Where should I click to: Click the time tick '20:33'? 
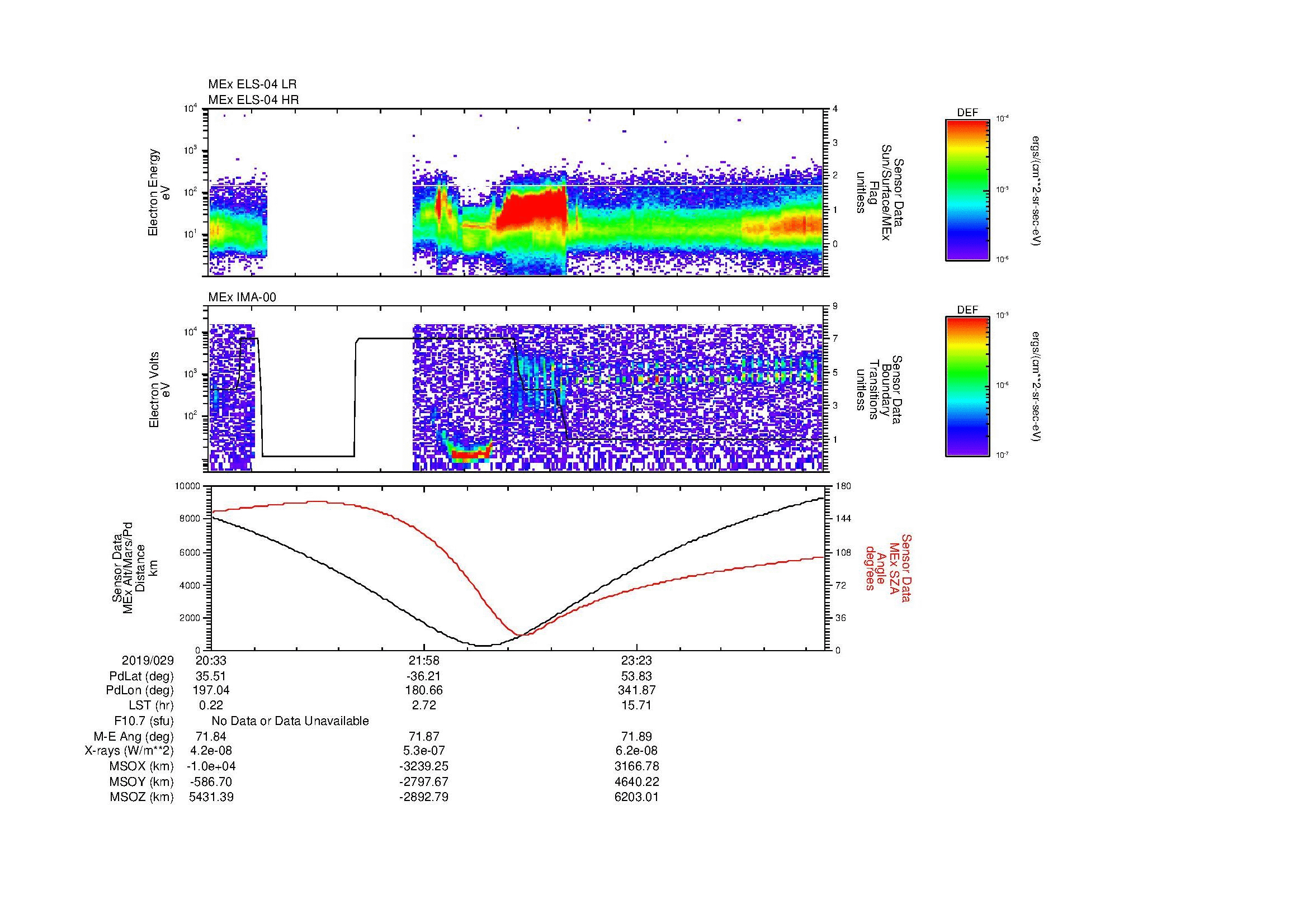point(211,661)
